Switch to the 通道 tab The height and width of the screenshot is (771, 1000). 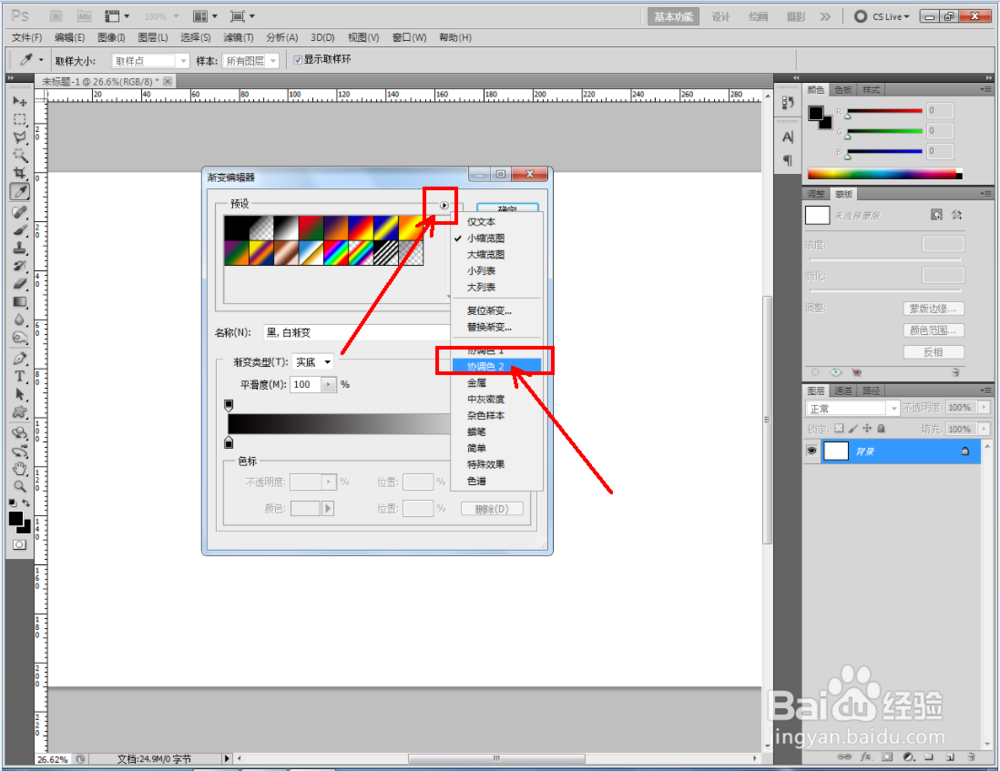[x=843, y=390]
